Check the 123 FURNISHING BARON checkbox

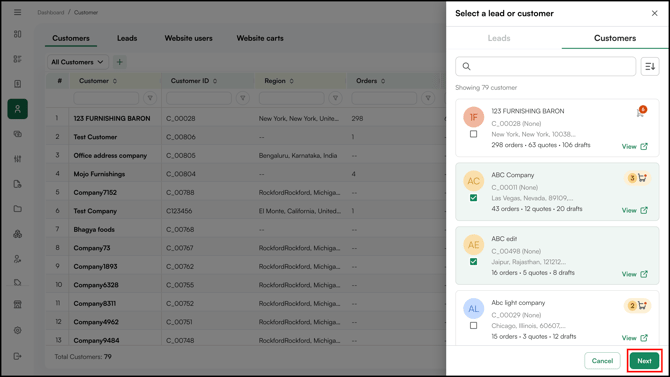(x=473, y=134)
